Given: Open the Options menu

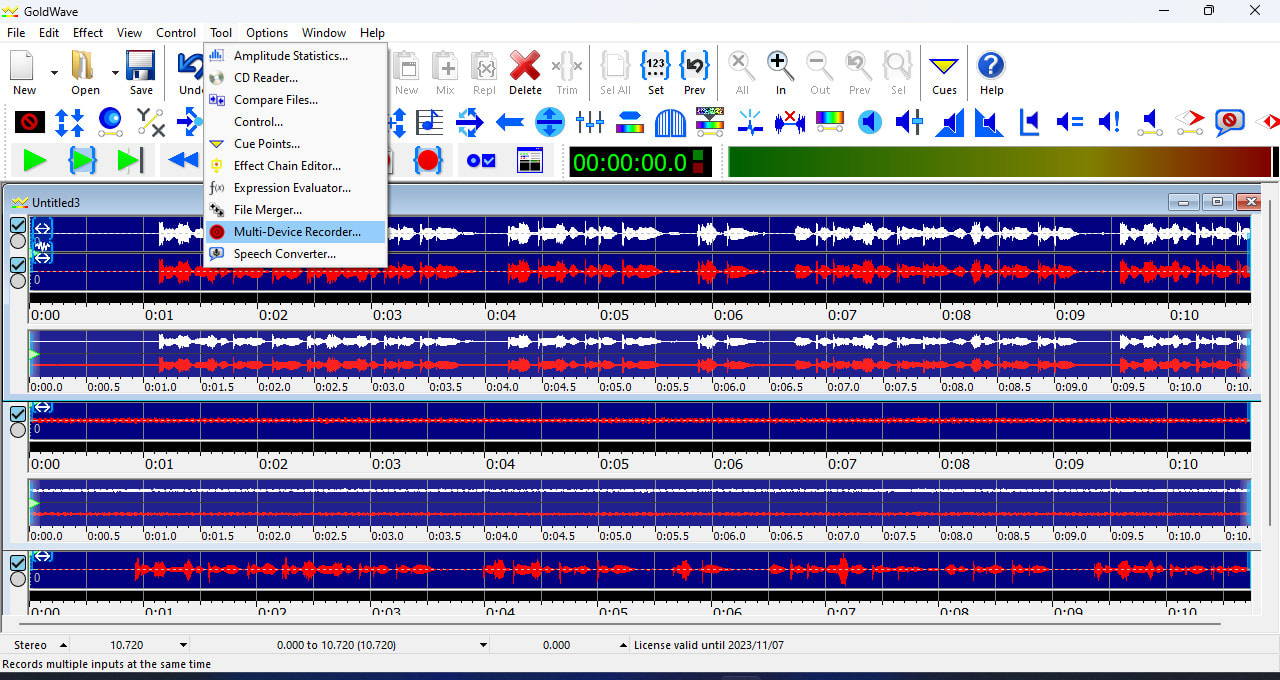Looking at the screenshot, I should pos(267,33).
